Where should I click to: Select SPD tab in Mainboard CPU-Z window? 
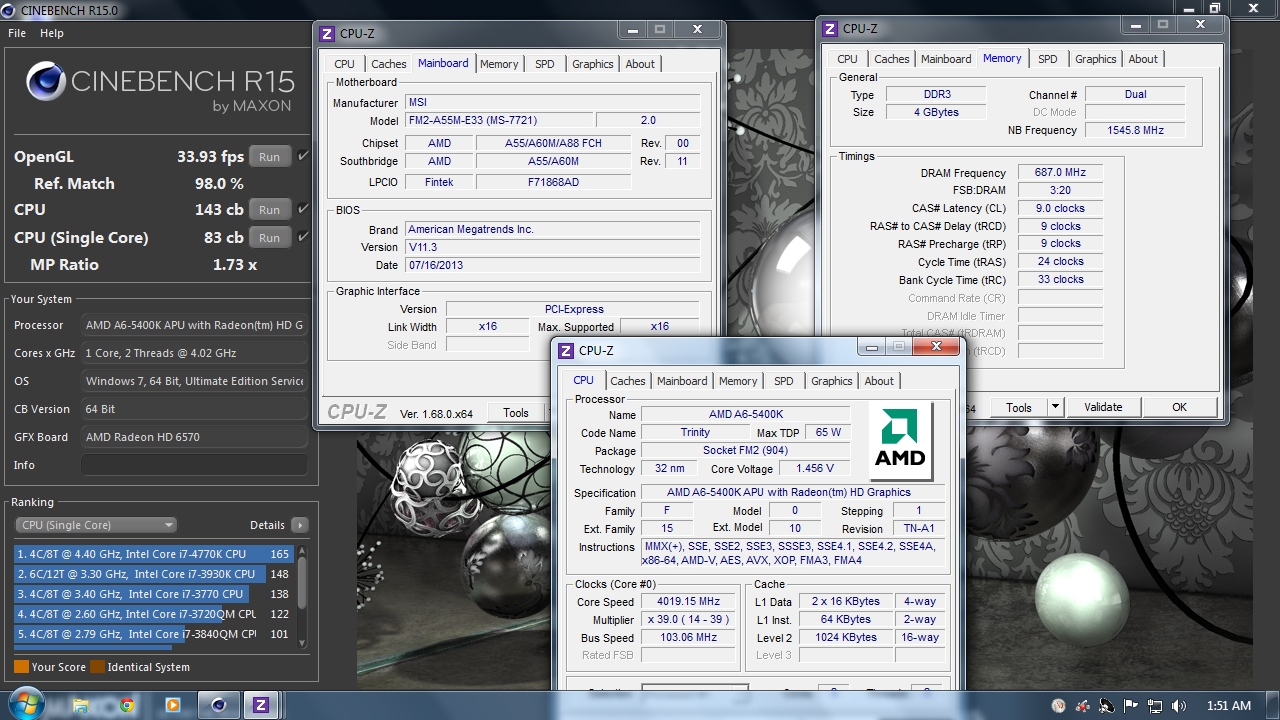545,64
